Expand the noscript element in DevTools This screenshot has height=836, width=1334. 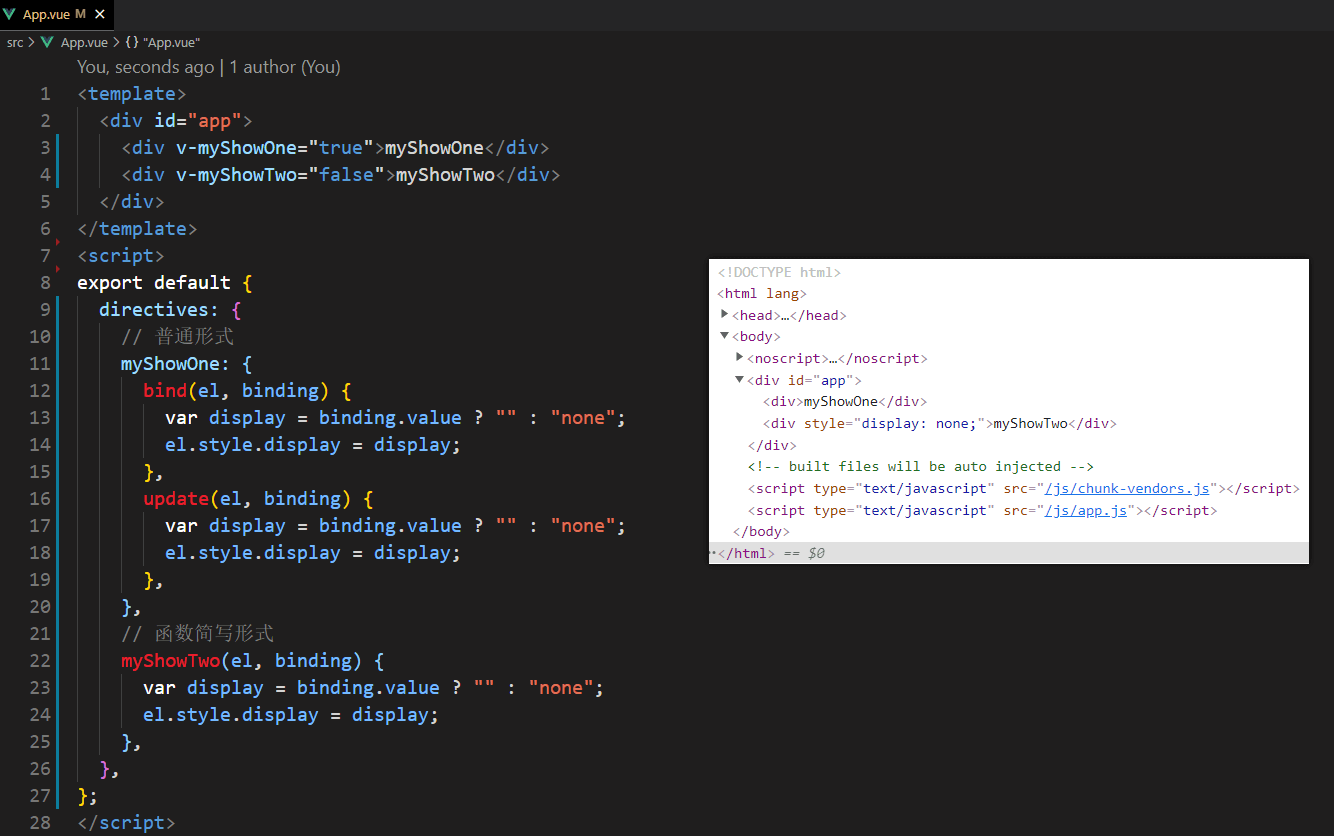(740, 358)
